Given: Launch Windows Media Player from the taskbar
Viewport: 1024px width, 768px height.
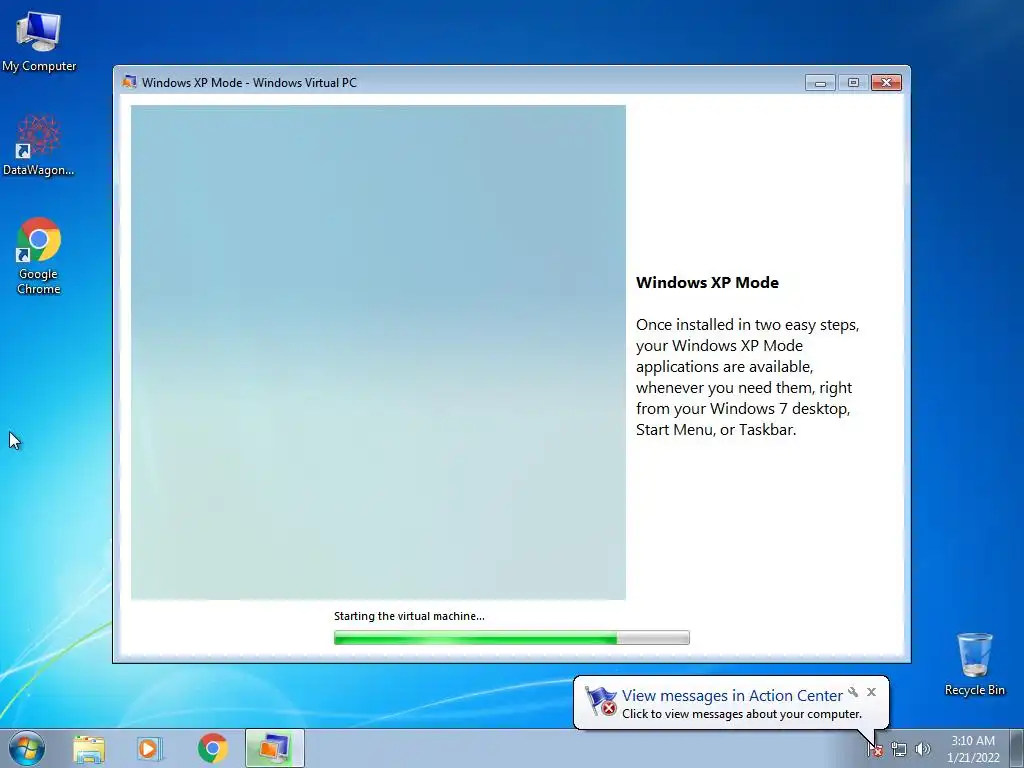Looking at the screenshot, I should coord(150,748).
